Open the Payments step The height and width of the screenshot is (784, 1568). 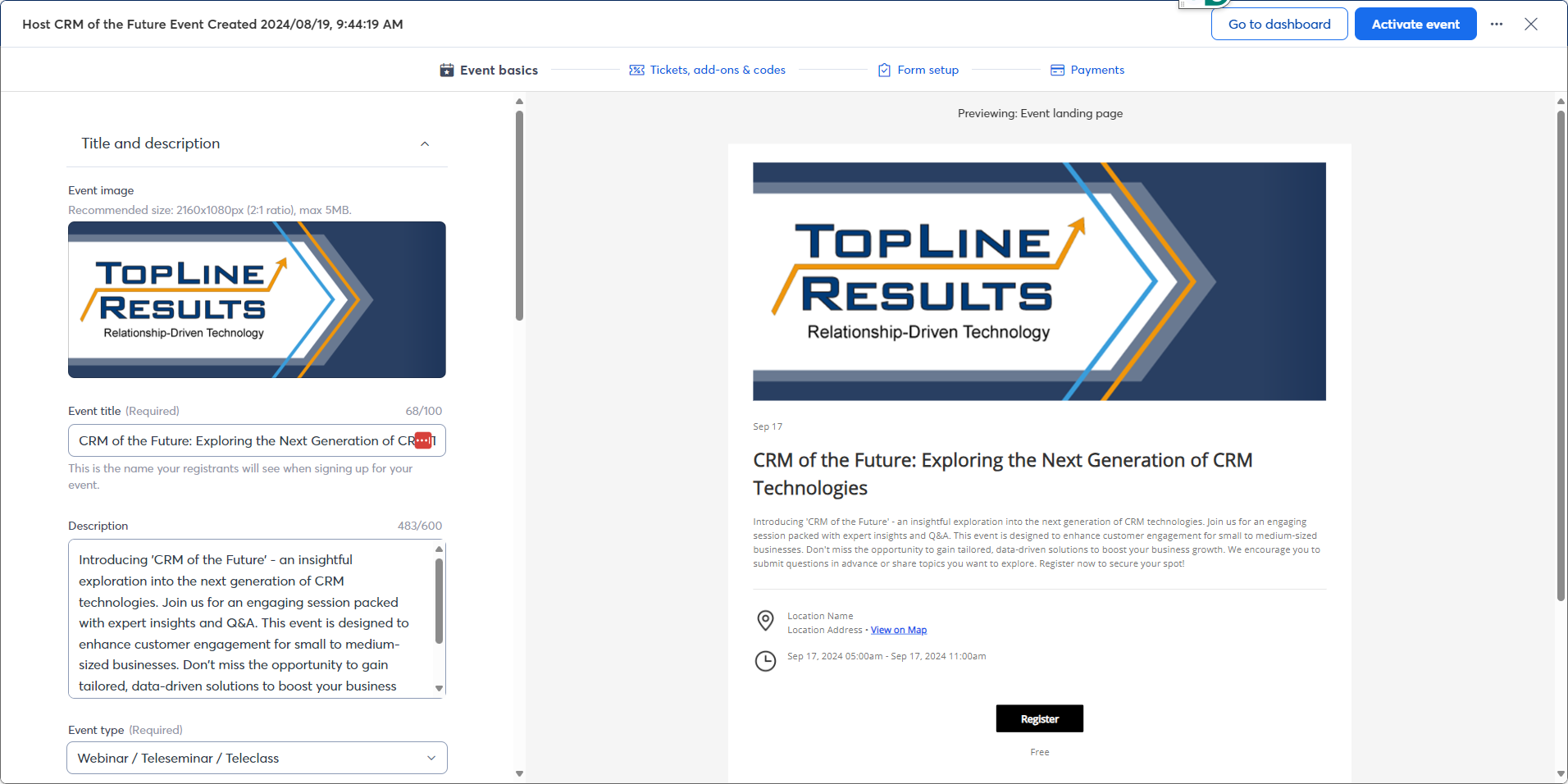tap(1087, 71)
